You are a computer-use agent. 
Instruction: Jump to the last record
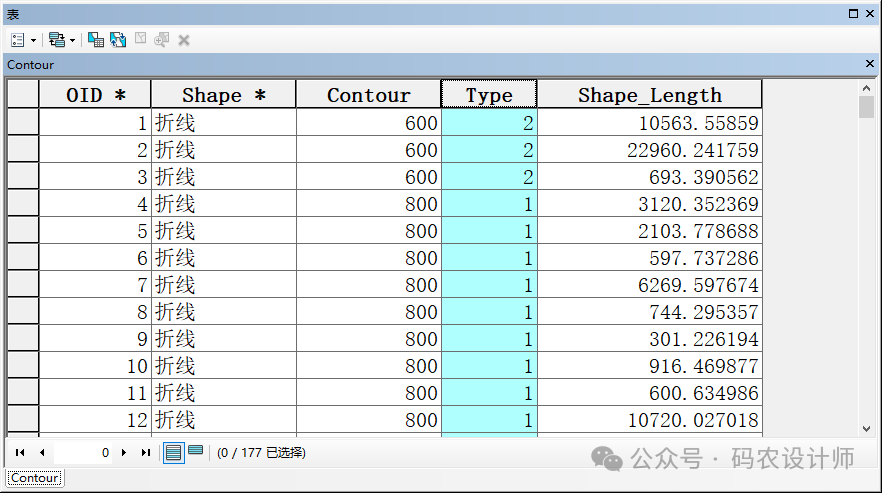[146, 453]
